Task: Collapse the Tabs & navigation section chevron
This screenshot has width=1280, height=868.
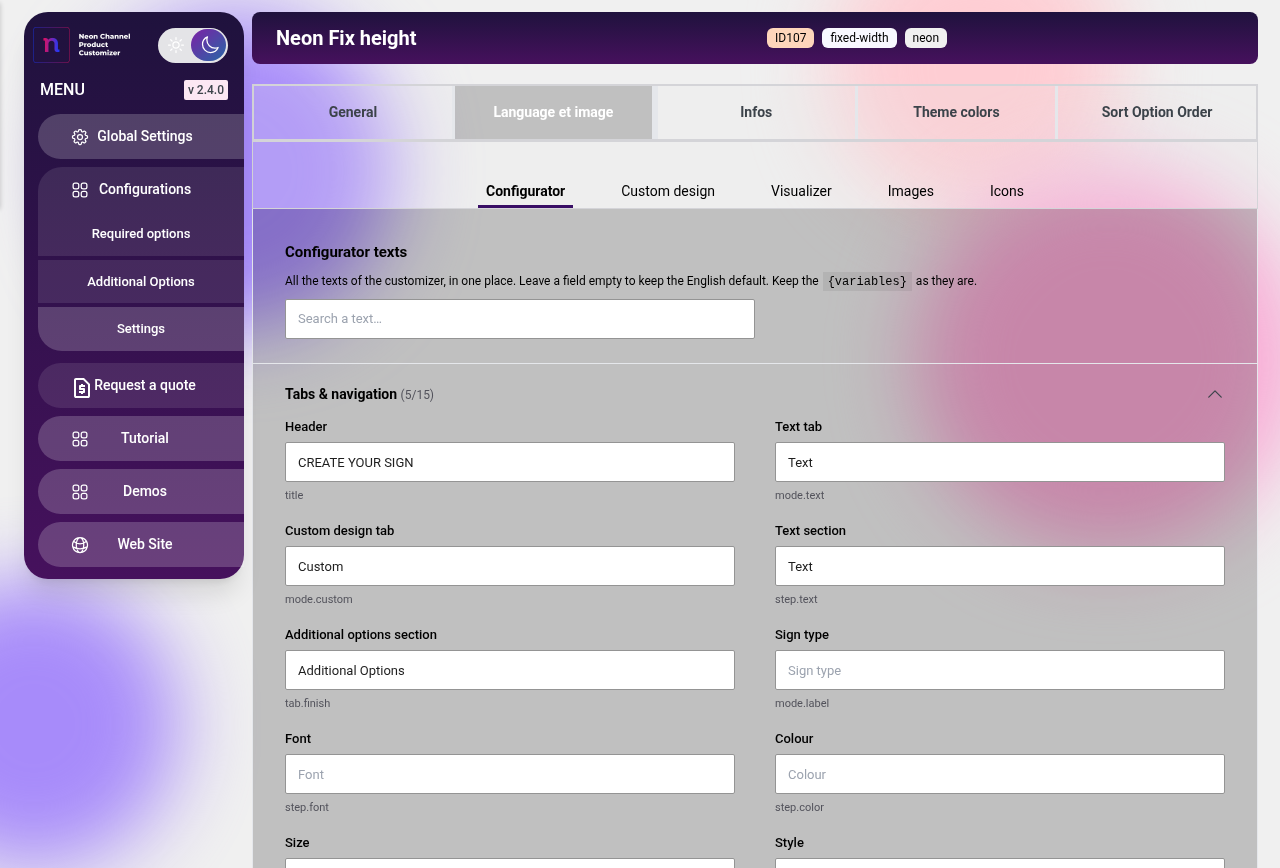Action: click(1215, 394)
